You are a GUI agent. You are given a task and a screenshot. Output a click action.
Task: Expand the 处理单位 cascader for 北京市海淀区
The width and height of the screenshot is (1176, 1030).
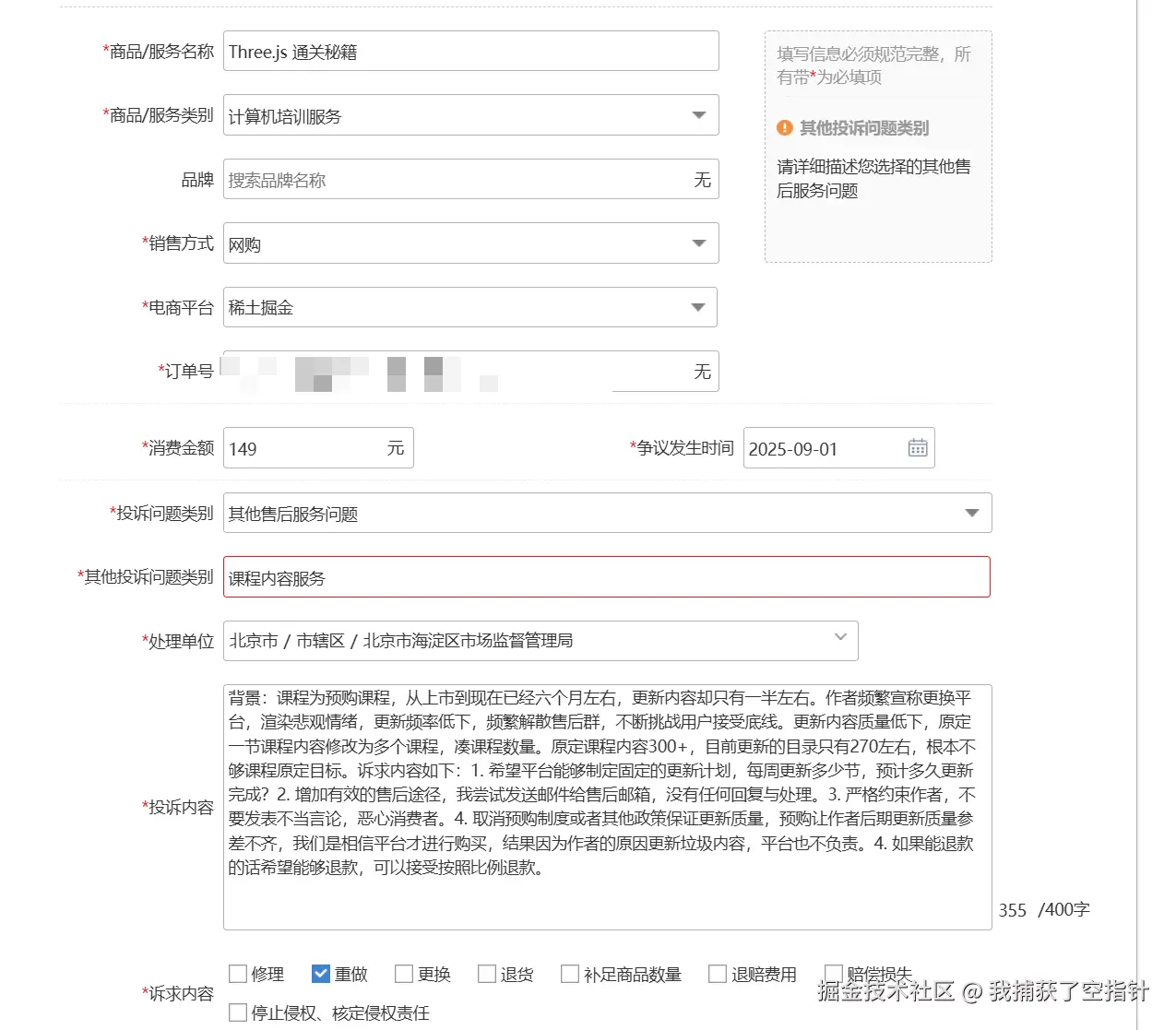(540, 640)
